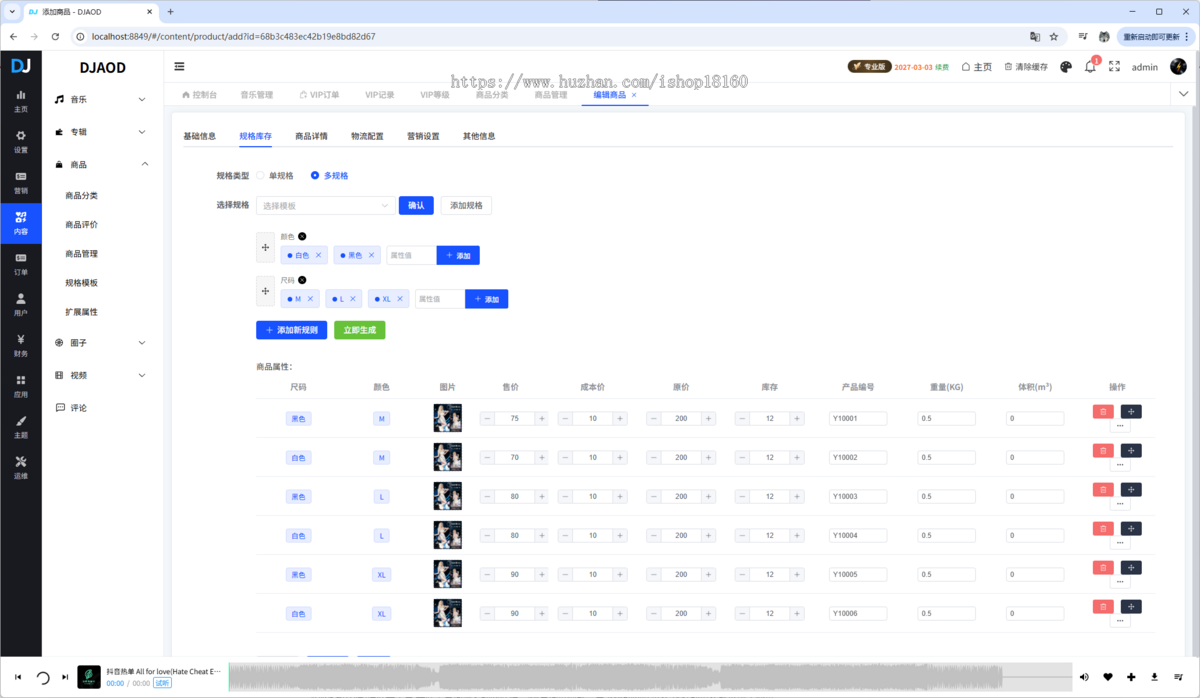Click the 添加规格 button
The image size is (1200, 698).
tap(466, 206)
